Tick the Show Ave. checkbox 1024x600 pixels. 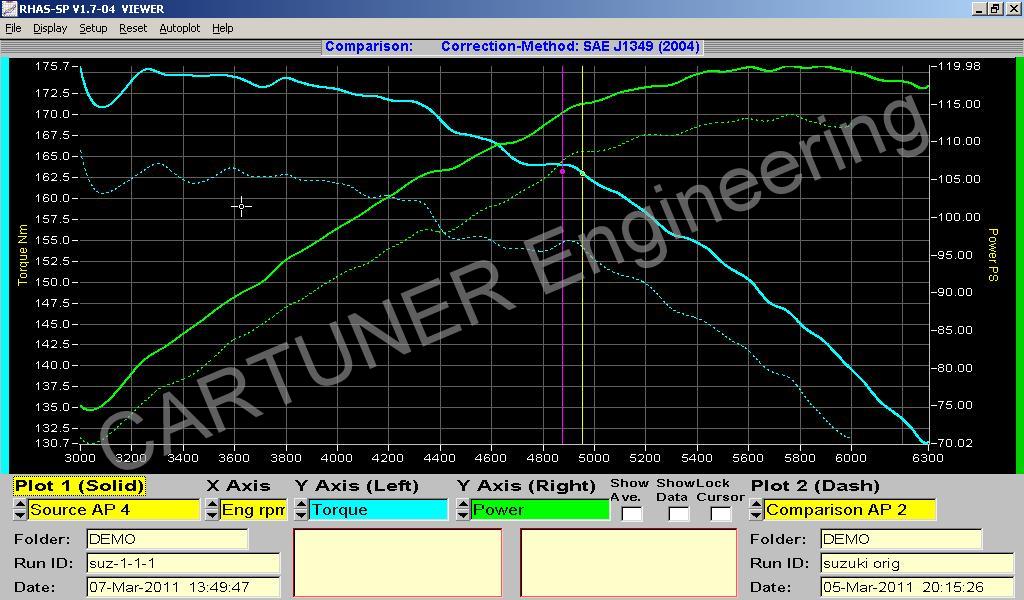[632, 514]
